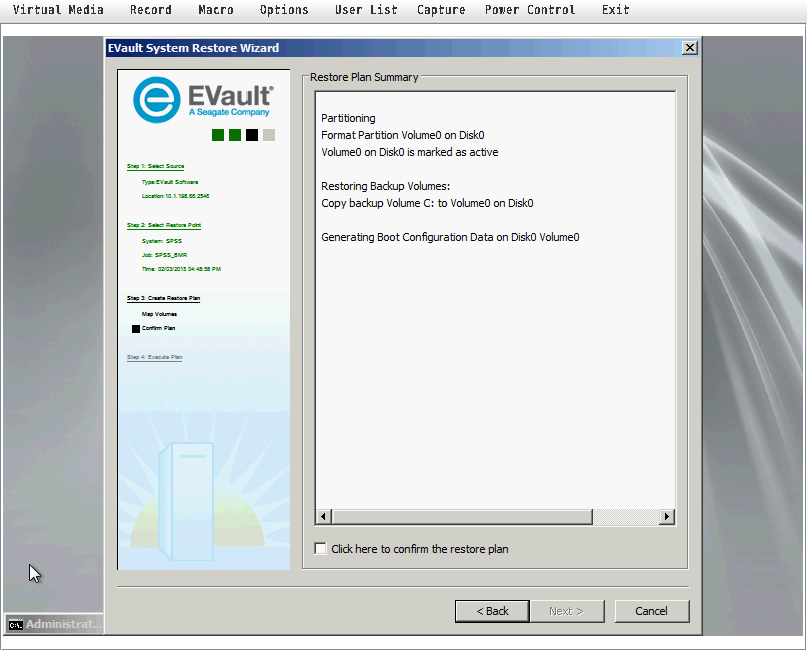The height and width of the screenshot is (651, 807).
Task: Click the black current-step progress square
Action: [252, 135]
